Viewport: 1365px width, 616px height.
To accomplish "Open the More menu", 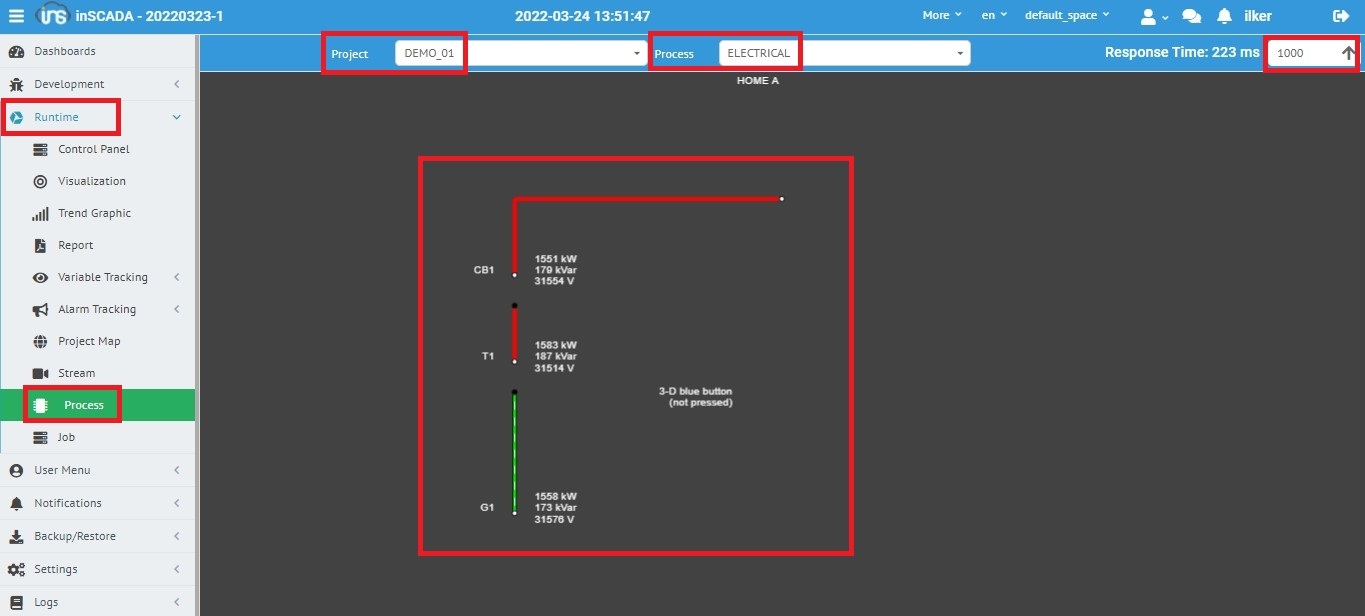I will 941,16.
